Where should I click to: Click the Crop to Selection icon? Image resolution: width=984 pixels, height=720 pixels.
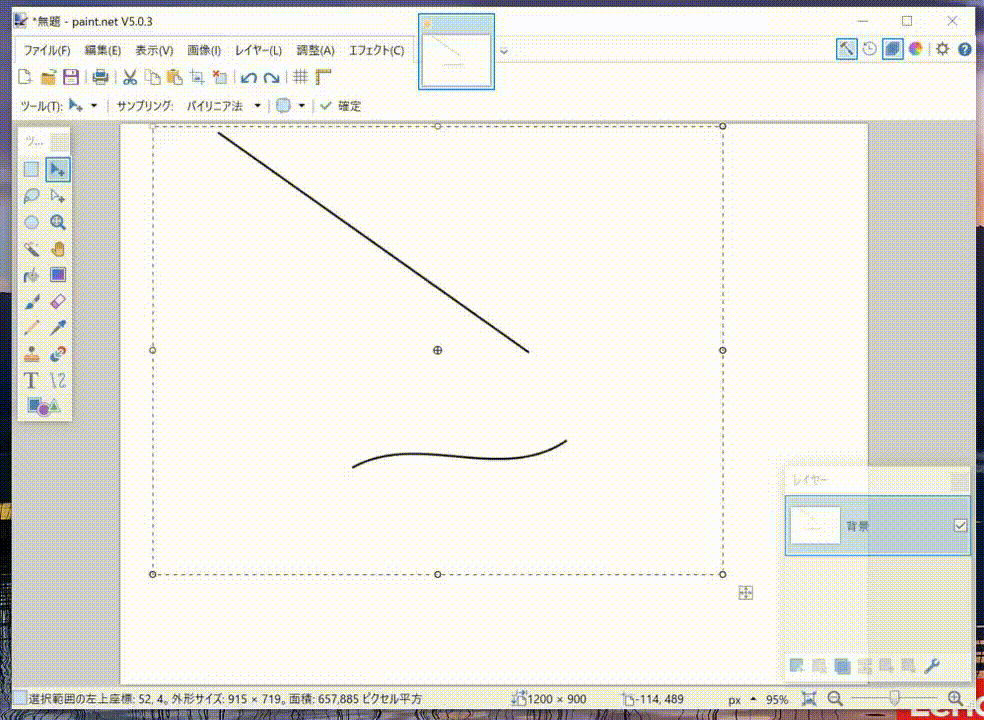tap(198, 77)
